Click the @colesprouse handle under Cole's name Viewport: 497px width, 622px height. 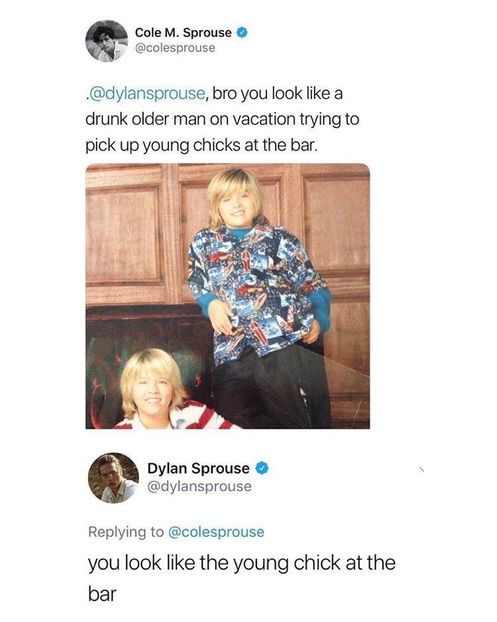pos(175,48)
